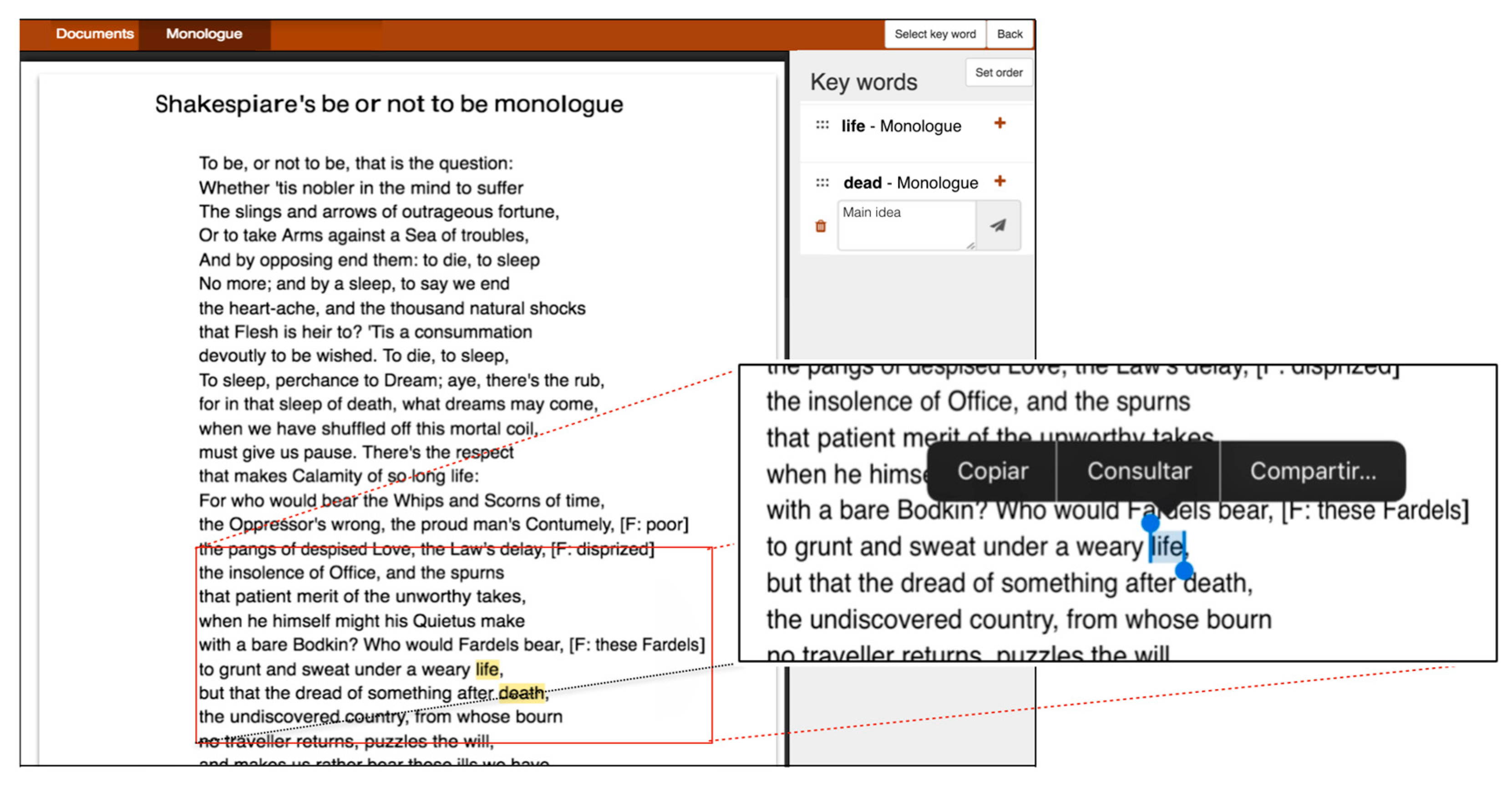Choose Consultar in the popup menu
This screenshot has width=1512, height=787.
pyautogui.click(x=1139, y=471)
